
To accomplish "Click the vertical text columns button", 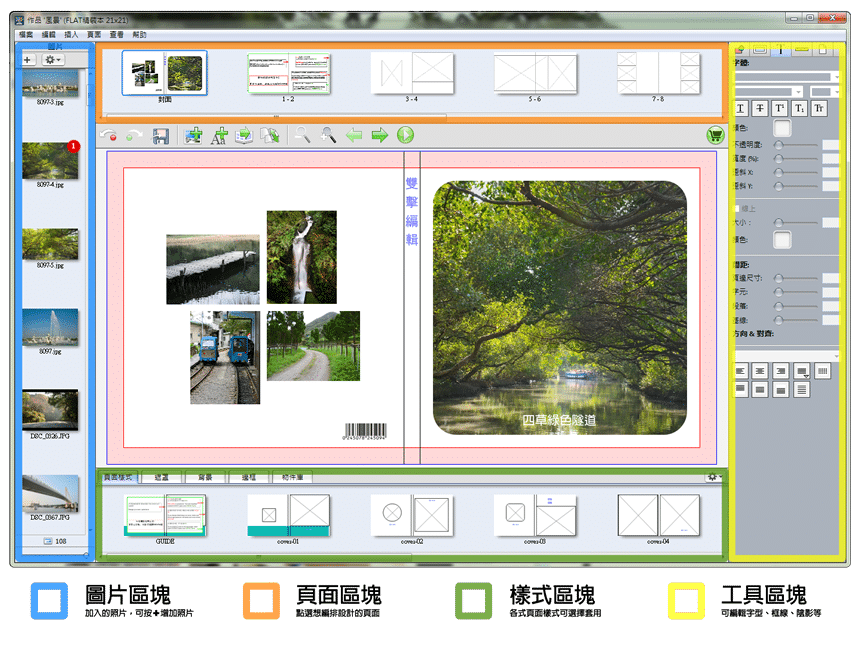I will (823, 371).
